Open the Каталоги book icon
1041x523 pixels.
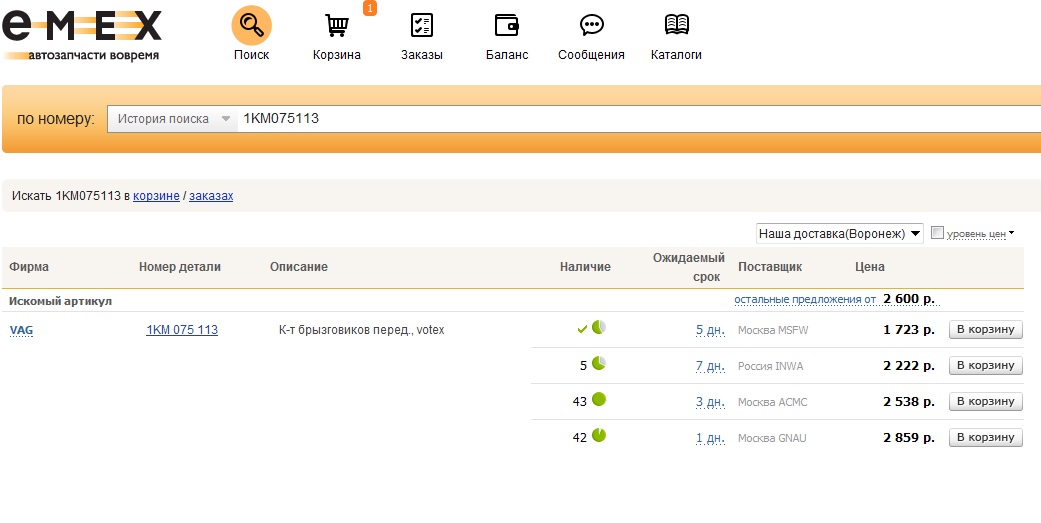tap(677, 25)
